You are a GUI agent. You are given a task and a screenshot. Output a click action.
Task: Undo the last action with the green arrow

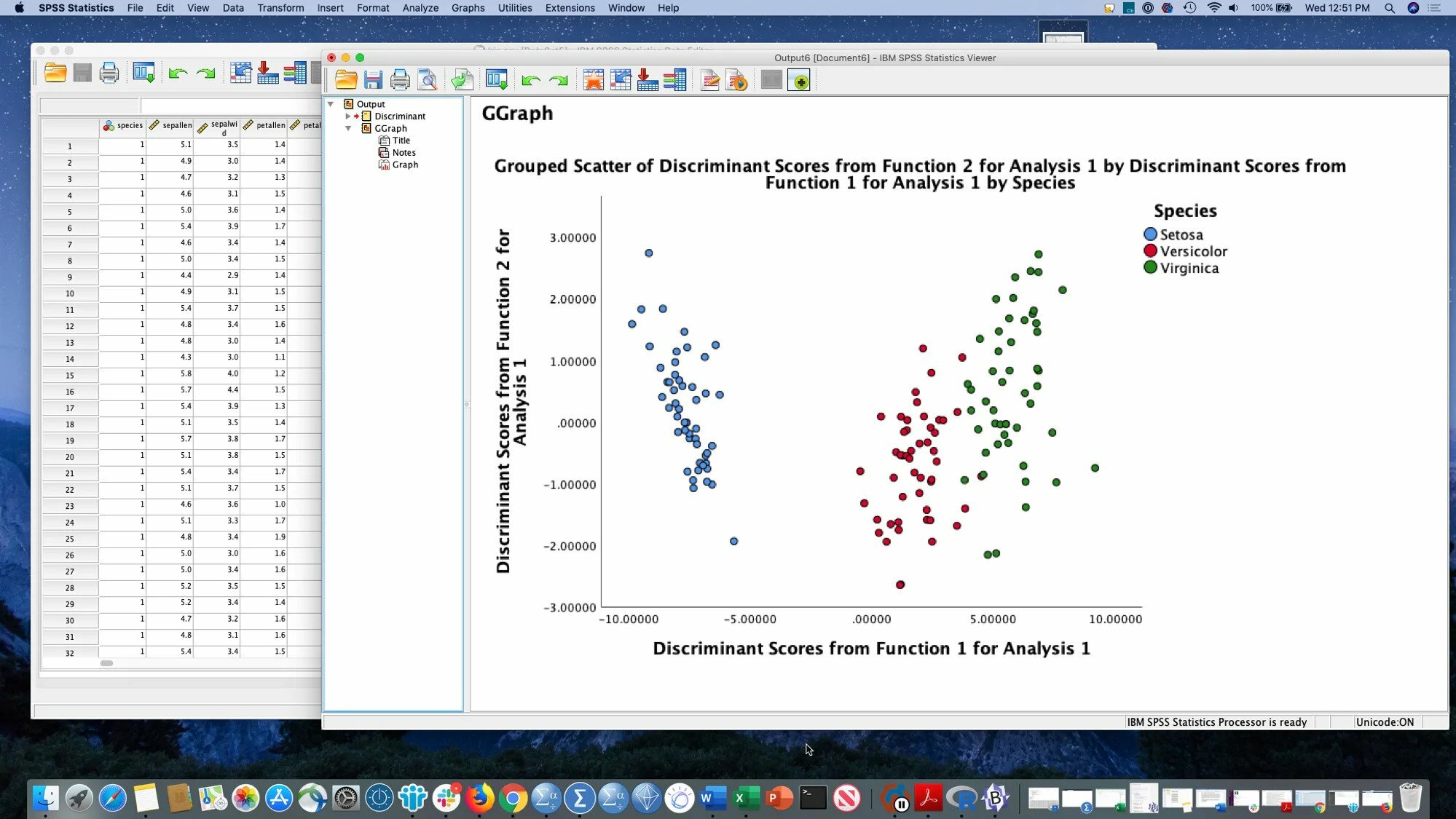click(529, 80)
